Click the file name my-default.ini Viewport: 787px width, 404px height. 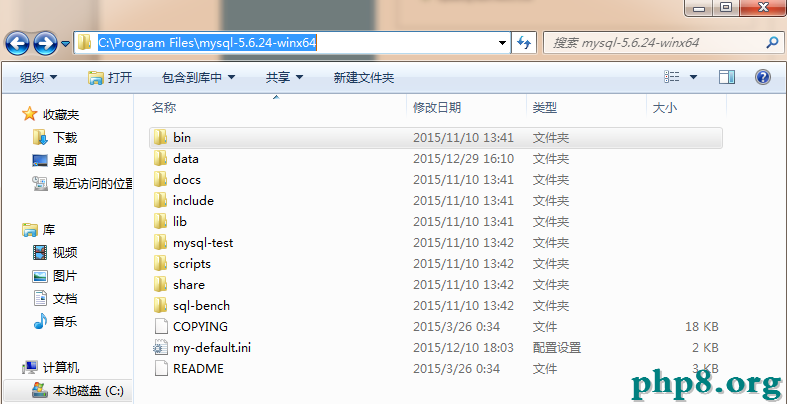tap(212, 347)
